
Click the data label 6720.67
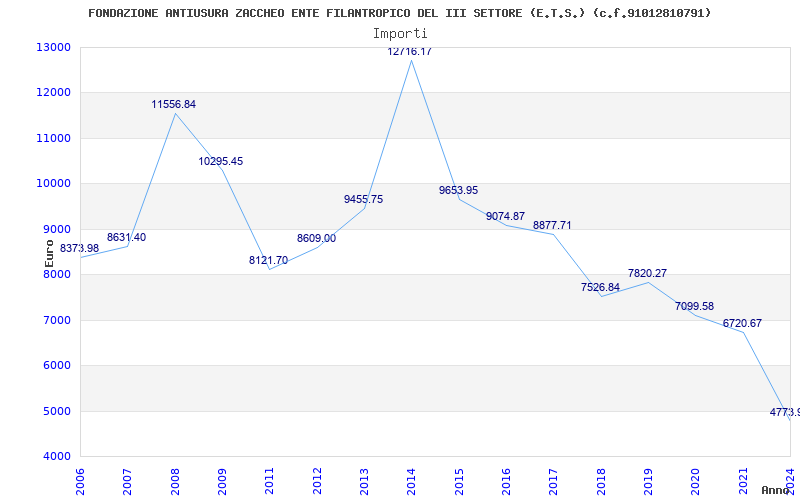742,323
